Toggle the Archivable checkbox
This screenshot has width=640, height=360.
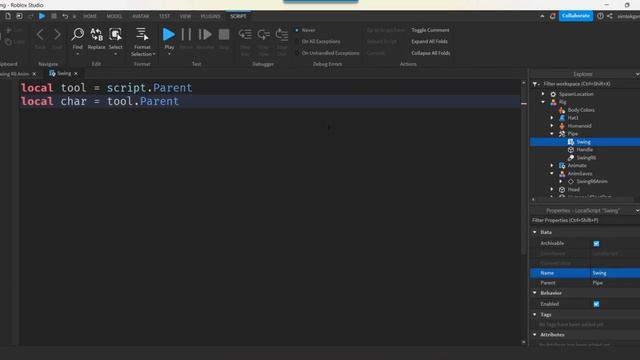coord(596,244)
